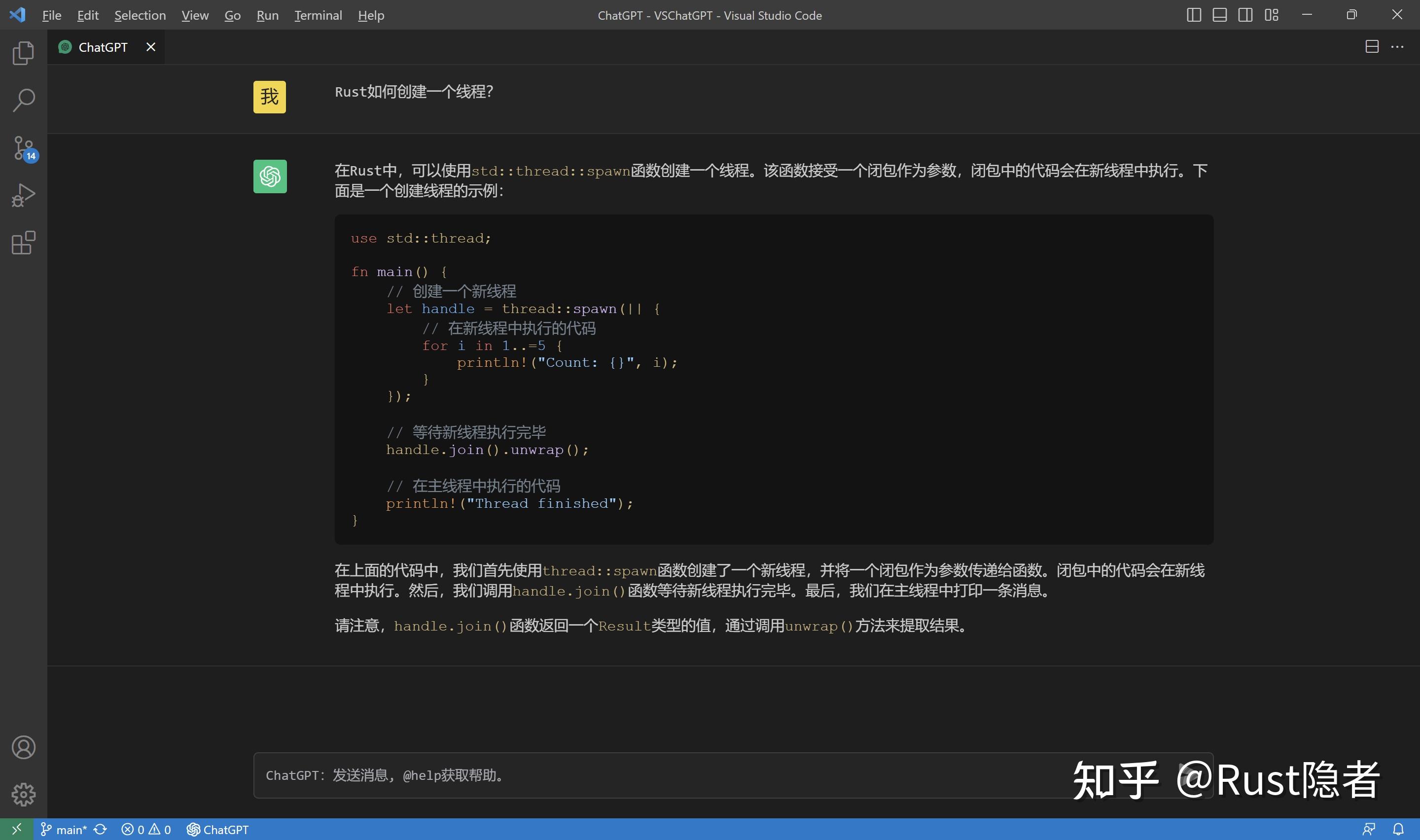Open Source Control view with 14 badge

tap(23, 148)
